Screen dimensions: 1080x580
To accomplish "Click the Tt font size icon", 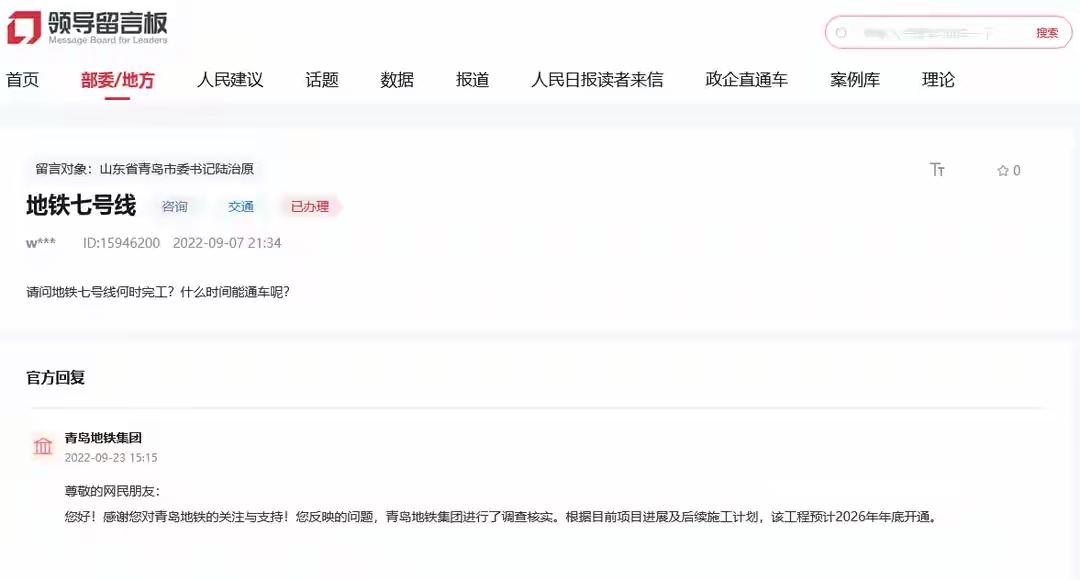I will [937, 170].
